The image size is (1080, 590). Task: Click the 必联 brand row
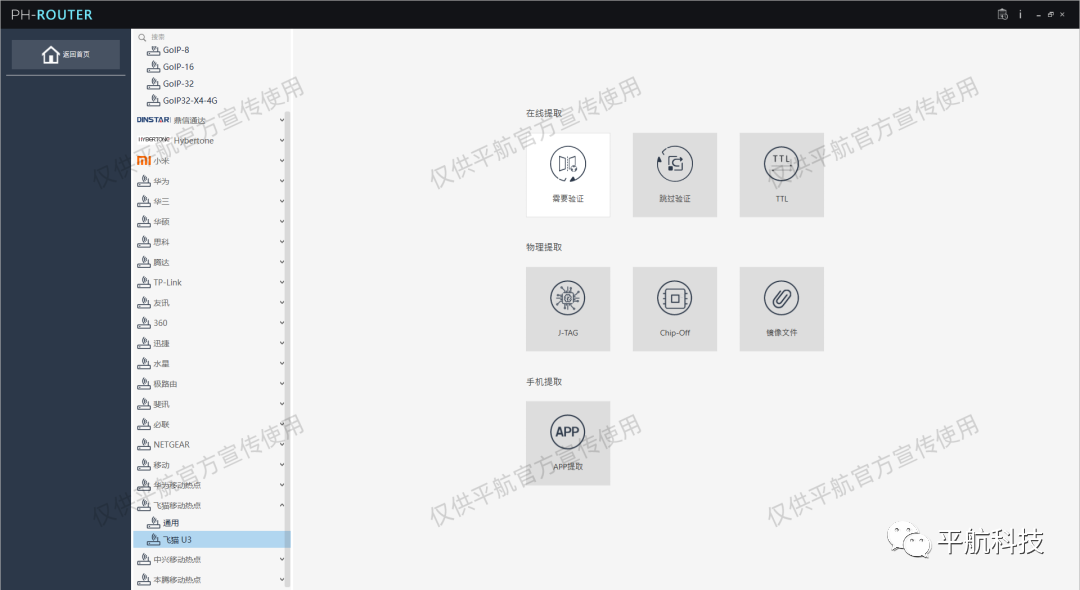211,424
